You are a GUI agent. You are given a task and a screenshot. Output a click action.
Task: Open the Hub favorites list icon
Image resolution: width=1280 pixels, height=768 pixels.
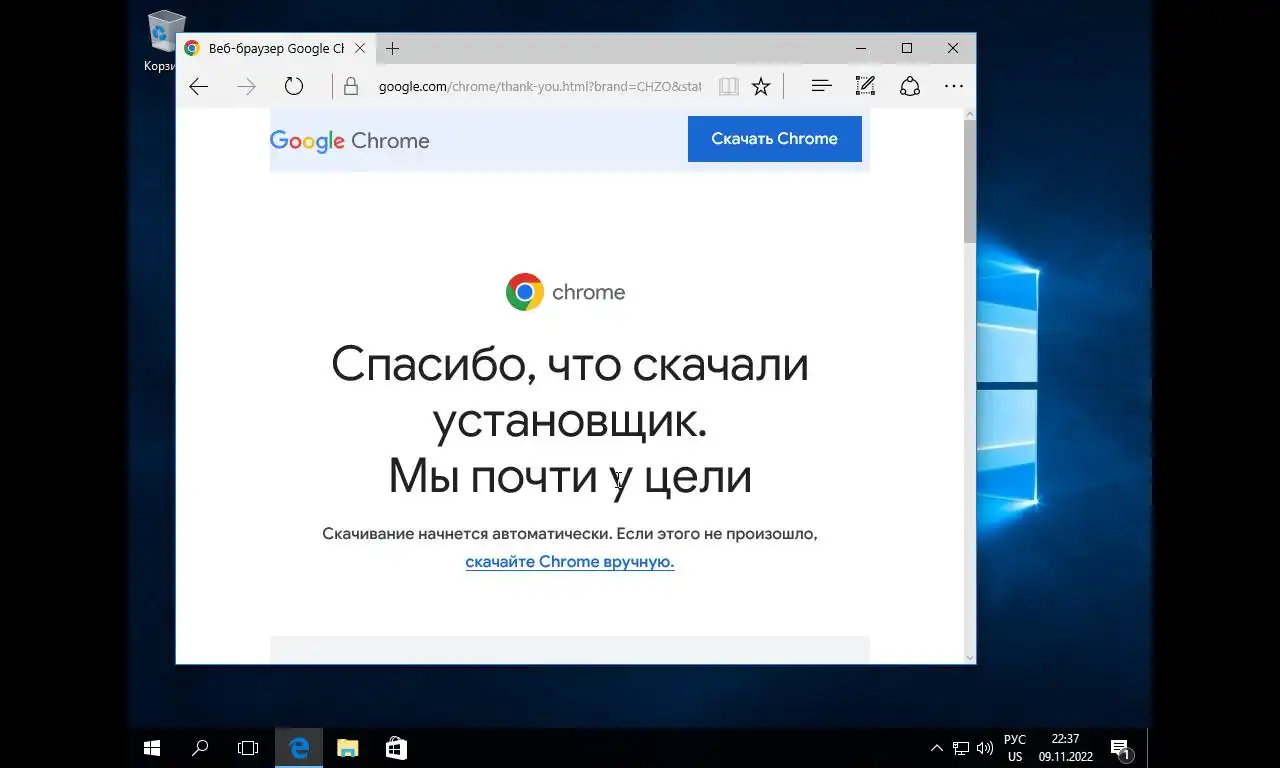pos(821,87)
